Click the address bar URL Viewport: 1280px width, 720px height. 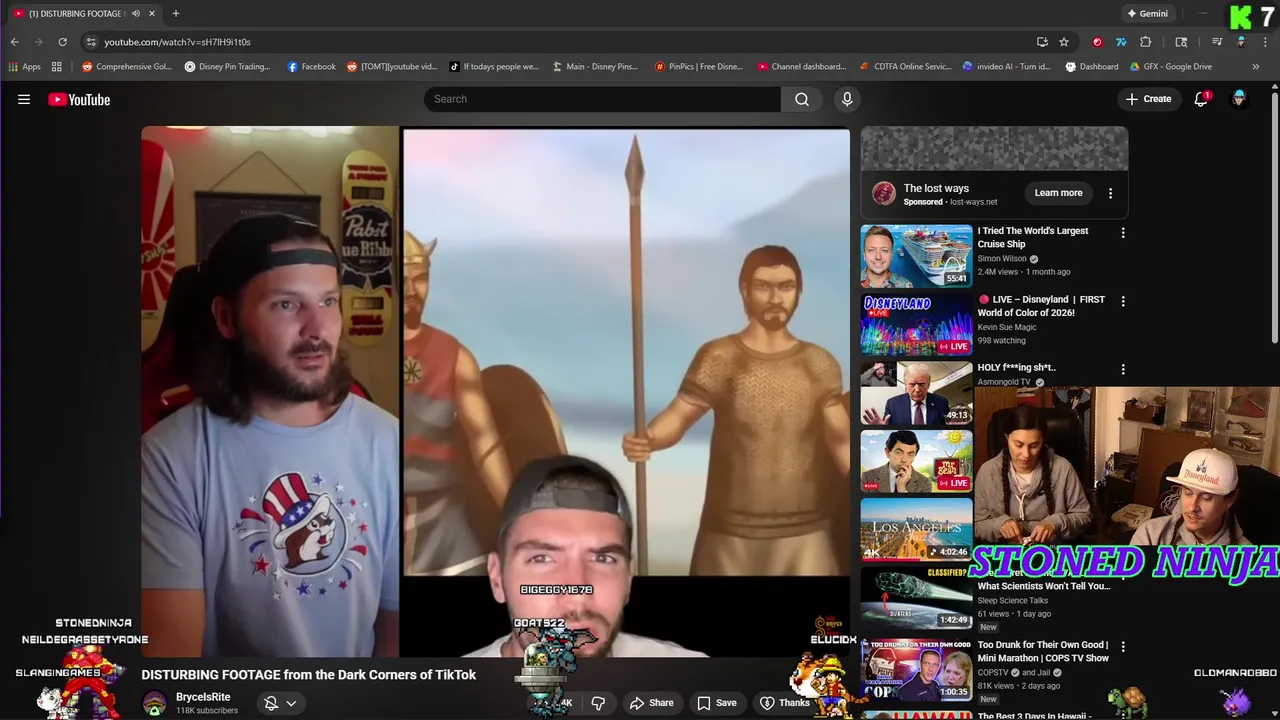click(177, 42)
